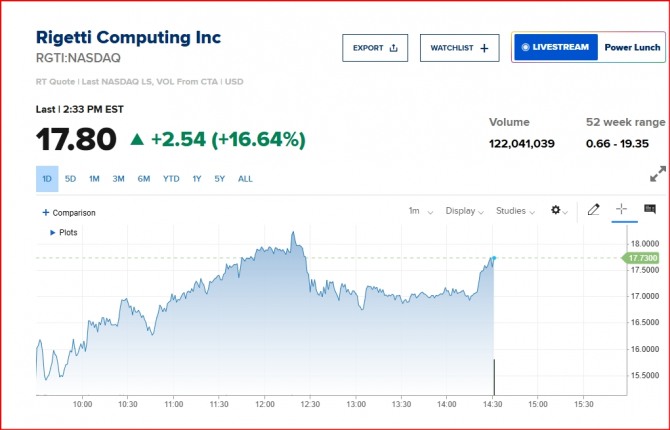
Task: Click the Livestream radio icon
Action: 525,47
